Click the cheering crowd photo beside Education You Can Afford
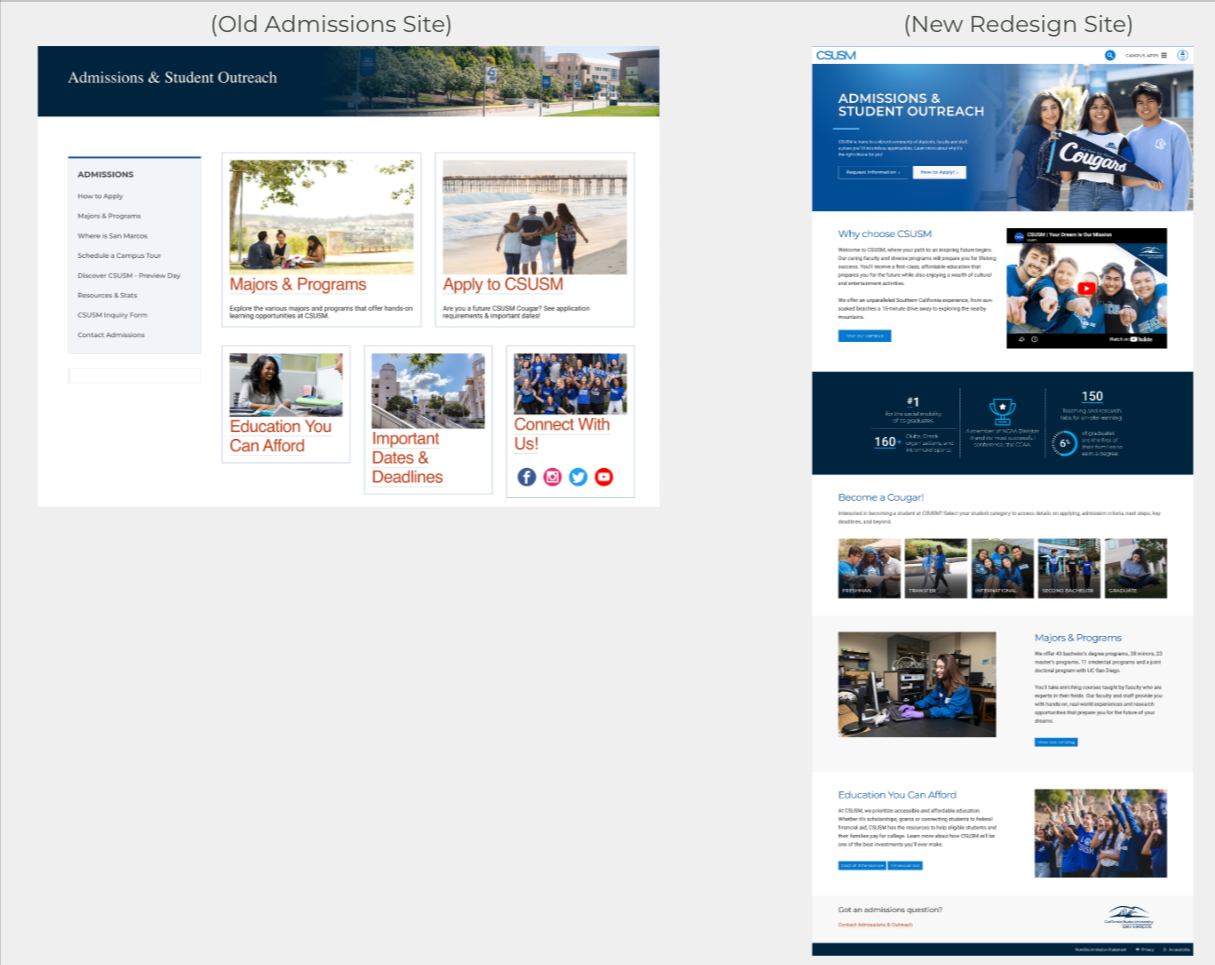 pos(1101,833)
